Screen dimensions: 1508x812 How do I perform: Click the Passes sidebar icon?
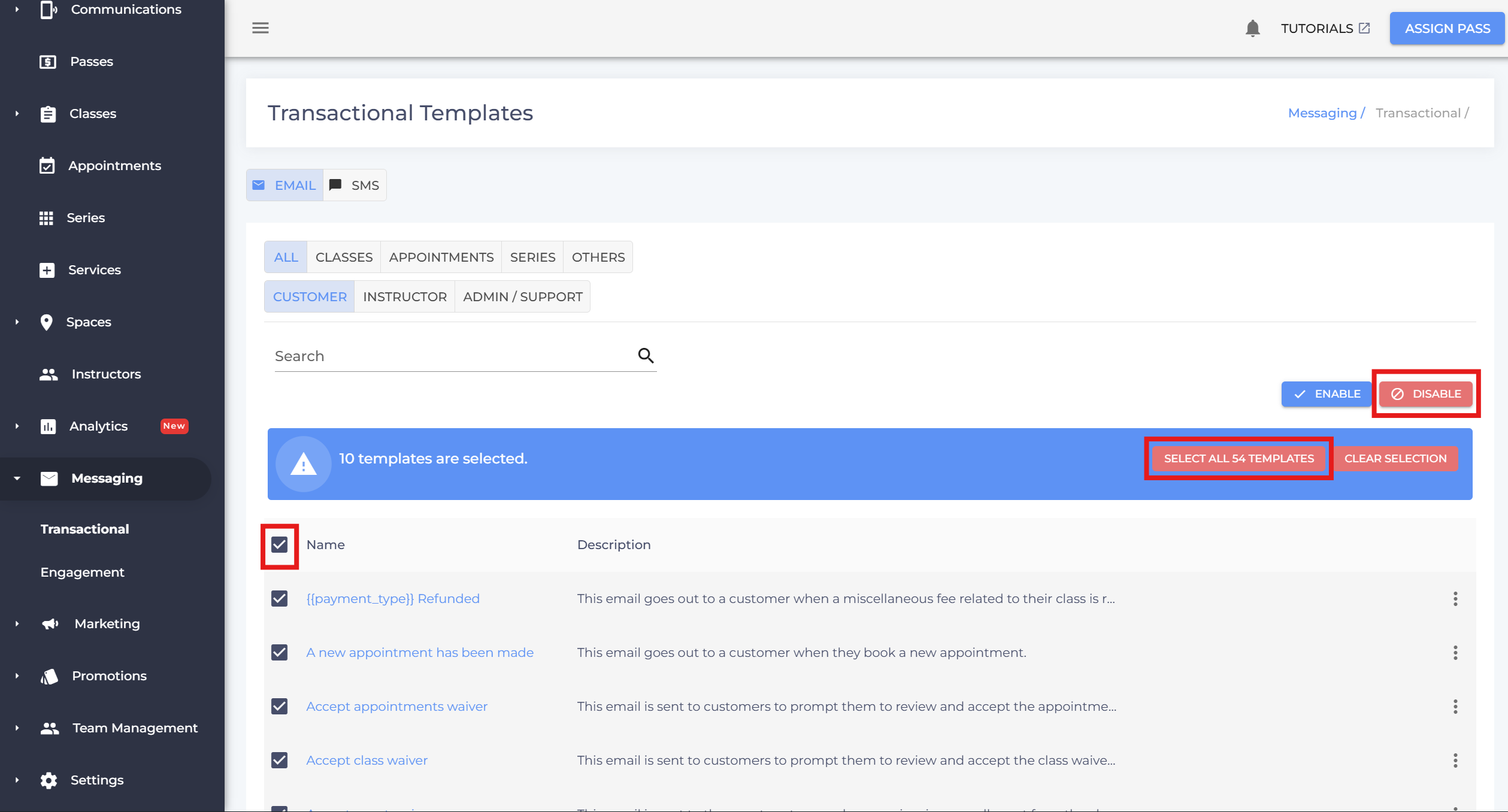(x=47, y=62)
